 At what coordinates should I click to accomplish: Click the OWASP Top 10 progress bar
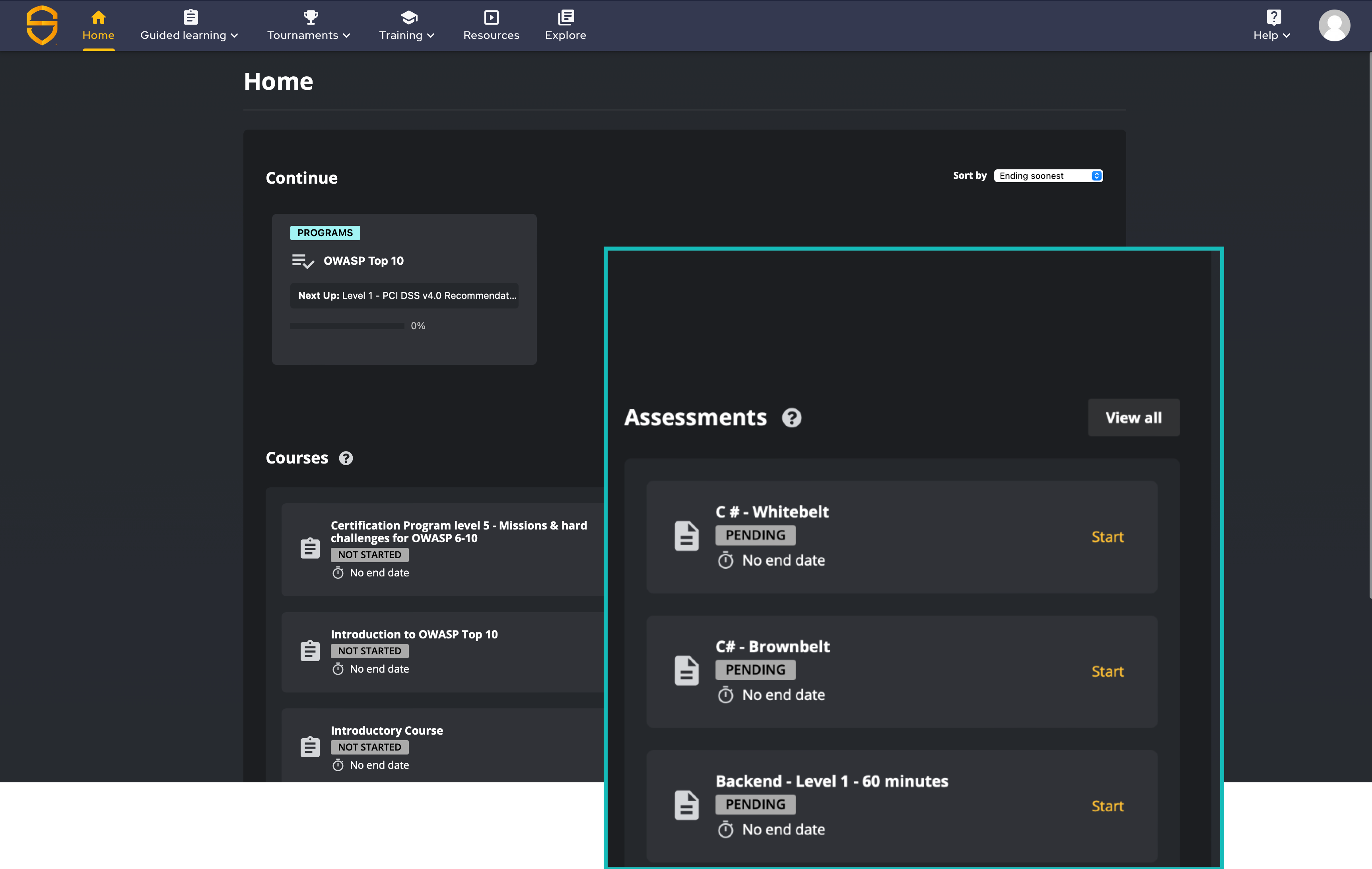(347, 326)
